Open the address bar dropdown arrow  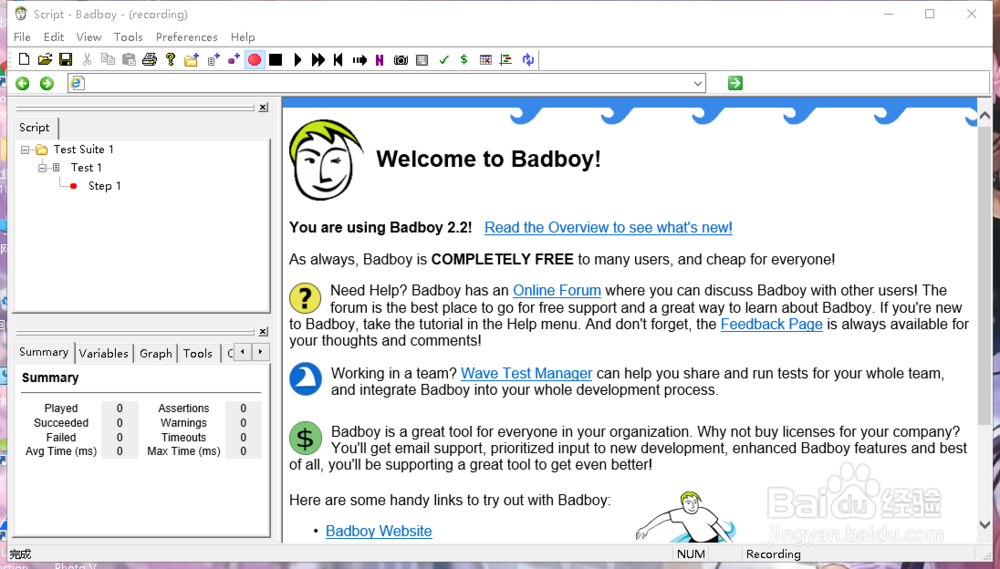pos(698,84)
